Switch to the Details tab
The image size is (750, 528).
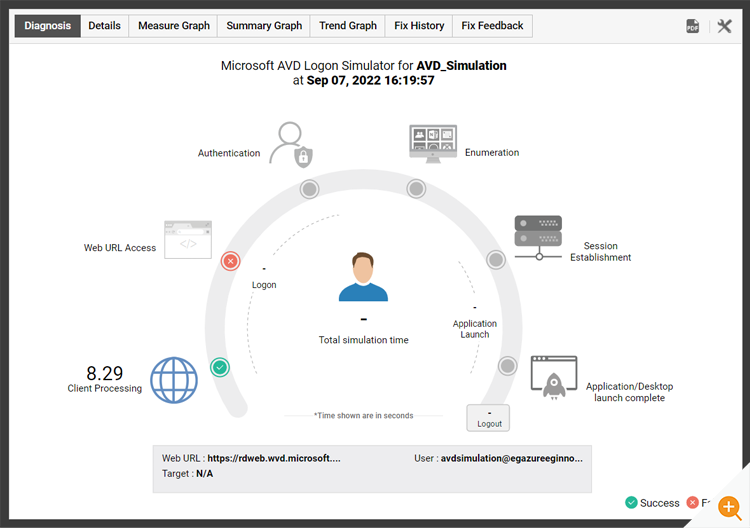point(104,26)
